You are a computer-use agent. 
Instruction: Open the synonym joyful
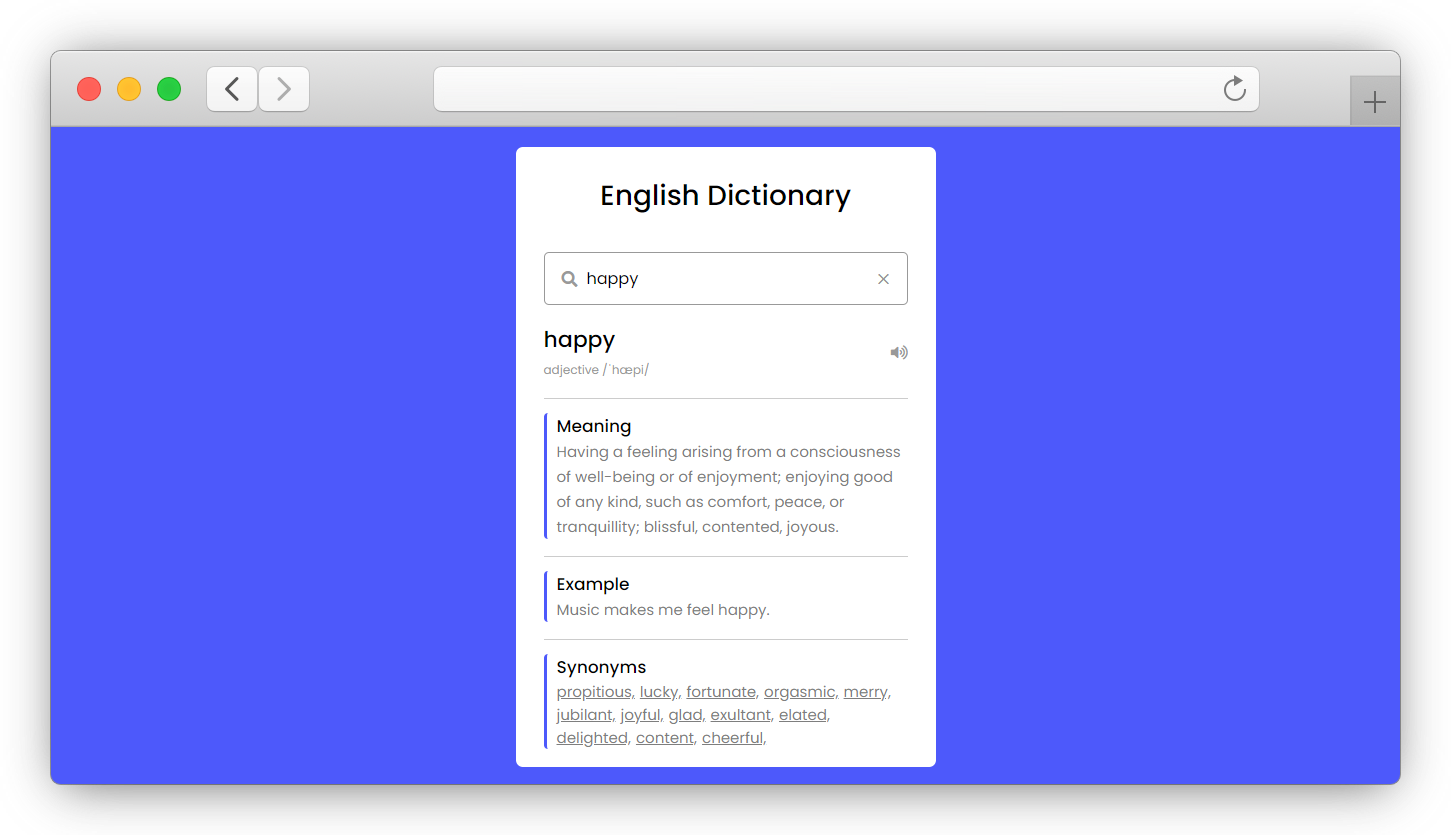tap(639, 714)
